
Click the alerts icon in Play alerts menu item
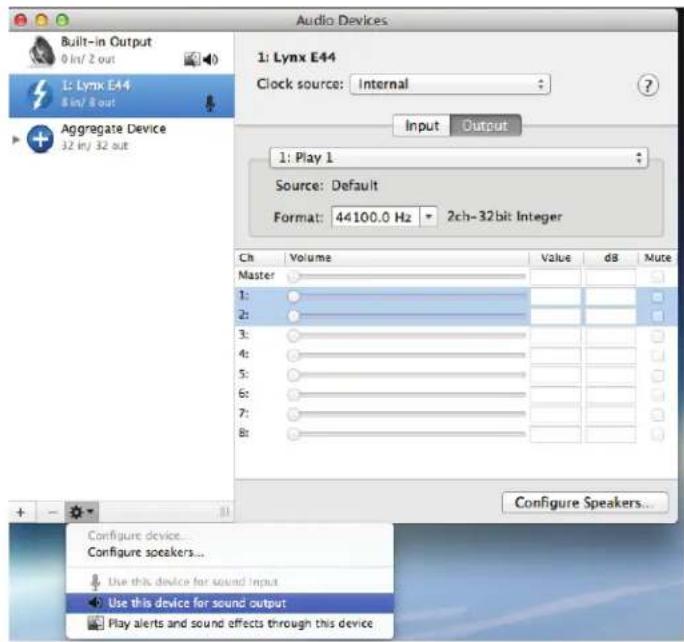tap(96, 623)
